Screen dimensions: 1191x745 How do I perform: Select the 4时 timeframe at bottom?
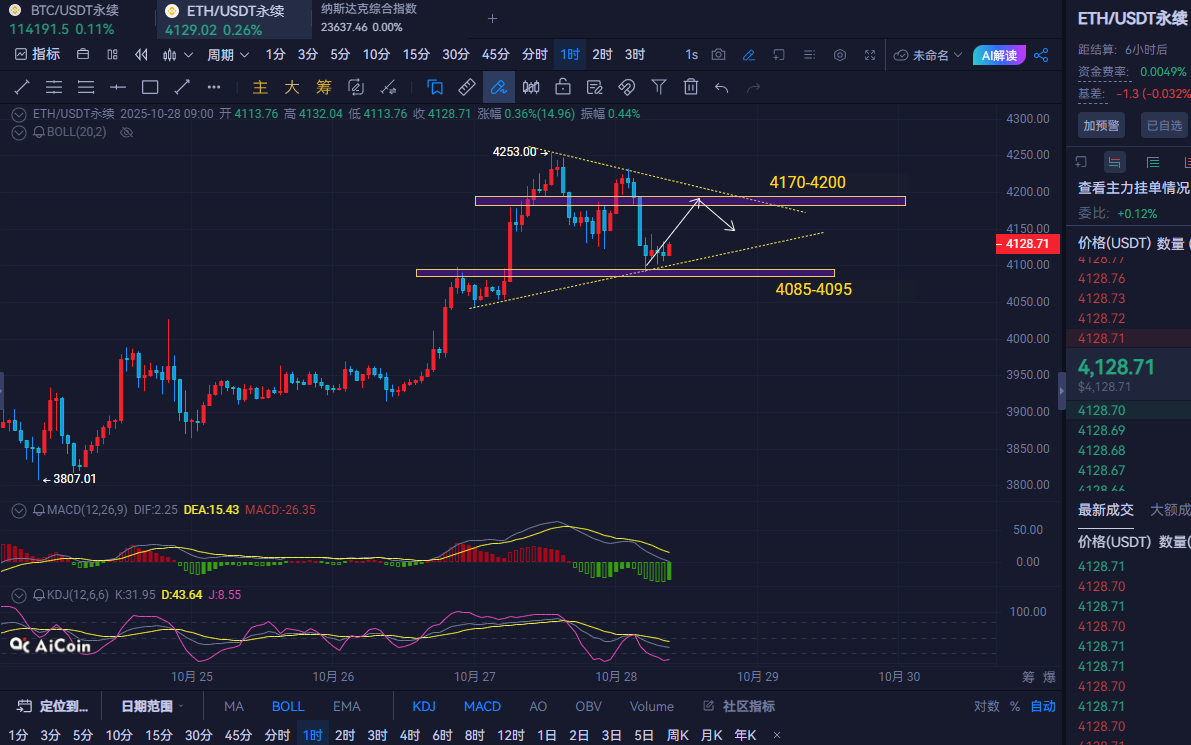(x=410, y=735)
